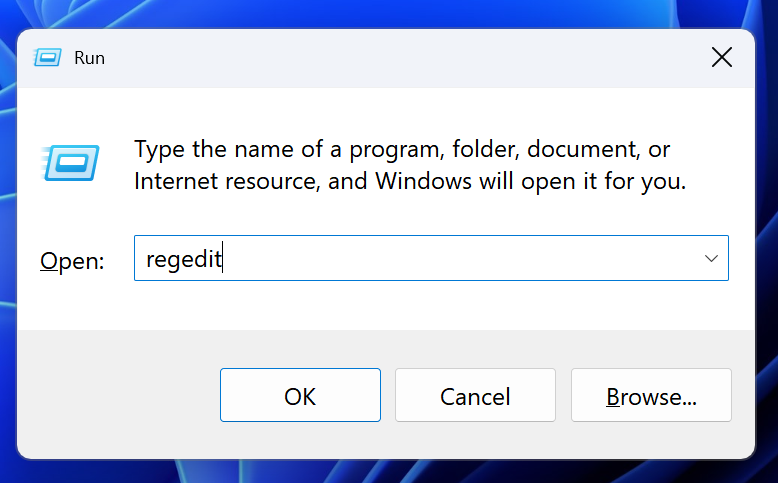Viewport: 778px width, 483px height.
Task: Click the large Run program icon
Action: 70,163
